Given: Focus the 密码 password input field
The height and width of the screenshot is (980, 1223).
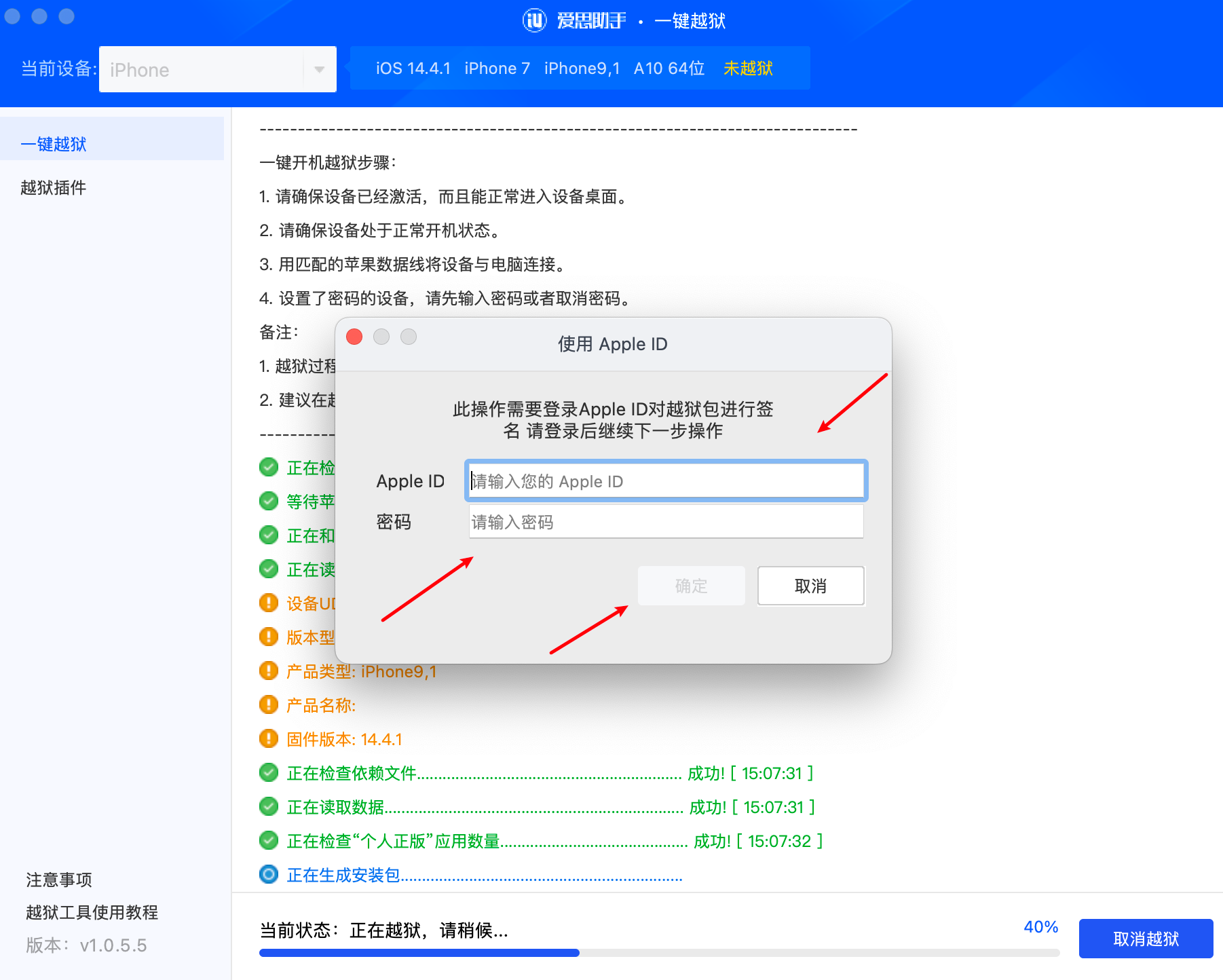Looking at the screenshot, I should coord(666,522).
